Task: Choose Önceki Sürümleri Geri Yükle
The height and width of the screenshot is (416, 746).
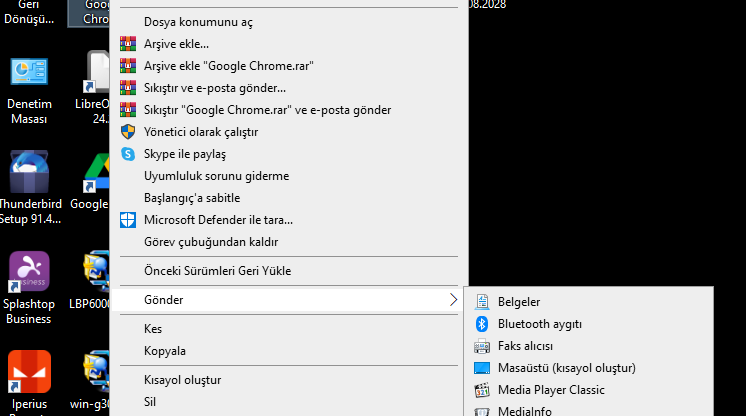Action: point(289,271)
